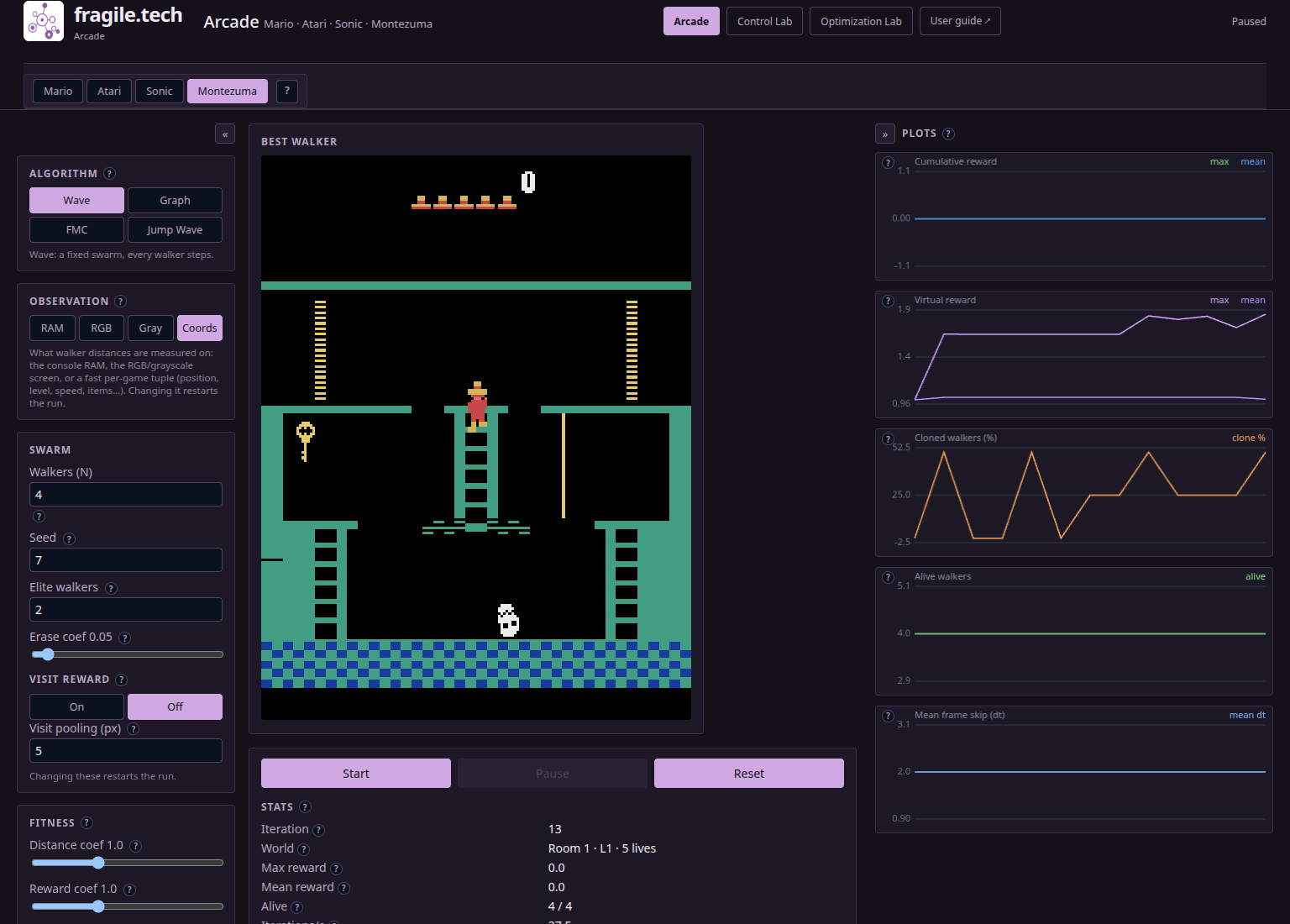Click the Visit Reward help icon
Image resolution: width=1290 pixels, height=924 pixels.
(x=121, y=680)
